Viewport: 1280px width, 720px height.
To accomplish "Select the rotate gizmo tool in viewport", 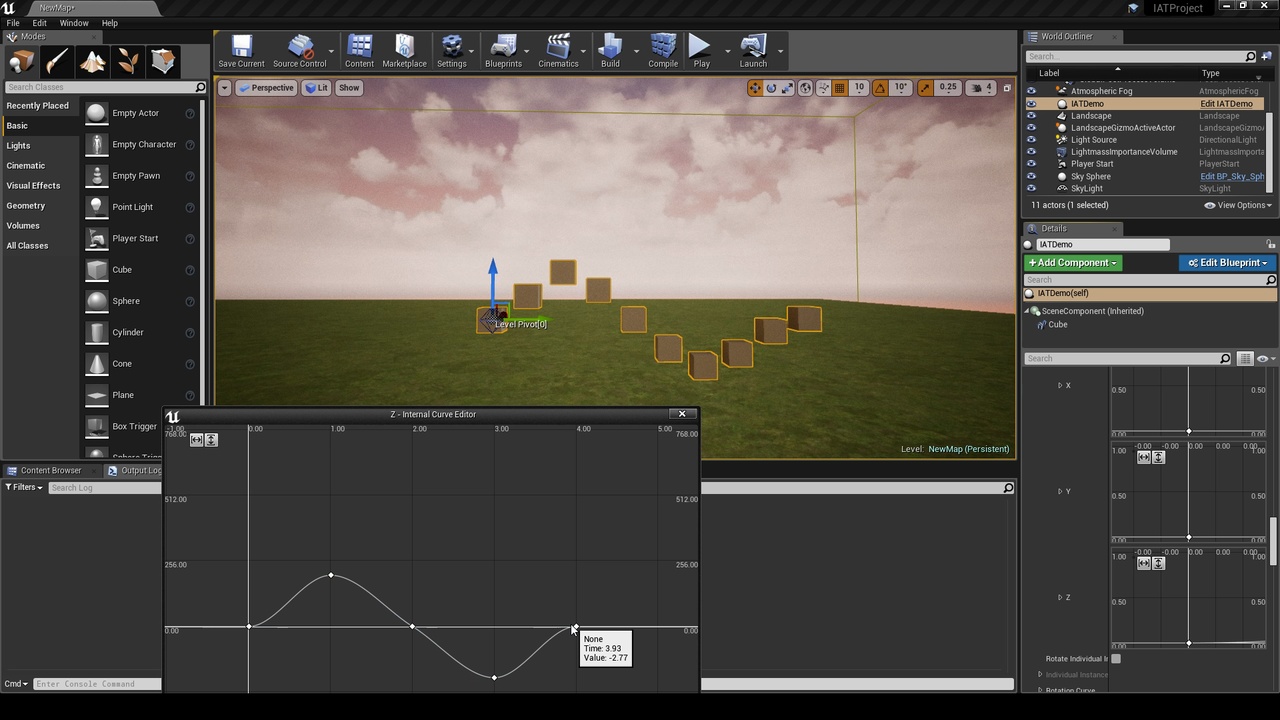I will (x=771, y=88).
